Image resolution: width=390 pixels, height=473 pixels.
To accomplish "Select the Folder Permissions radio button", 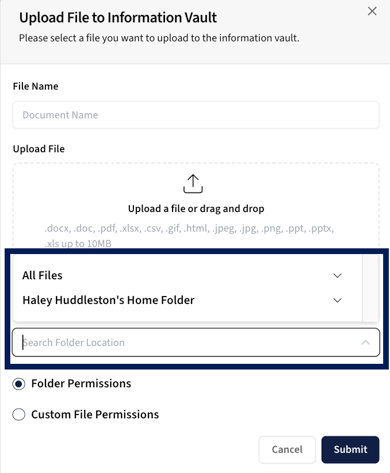I will pos(19,384).
